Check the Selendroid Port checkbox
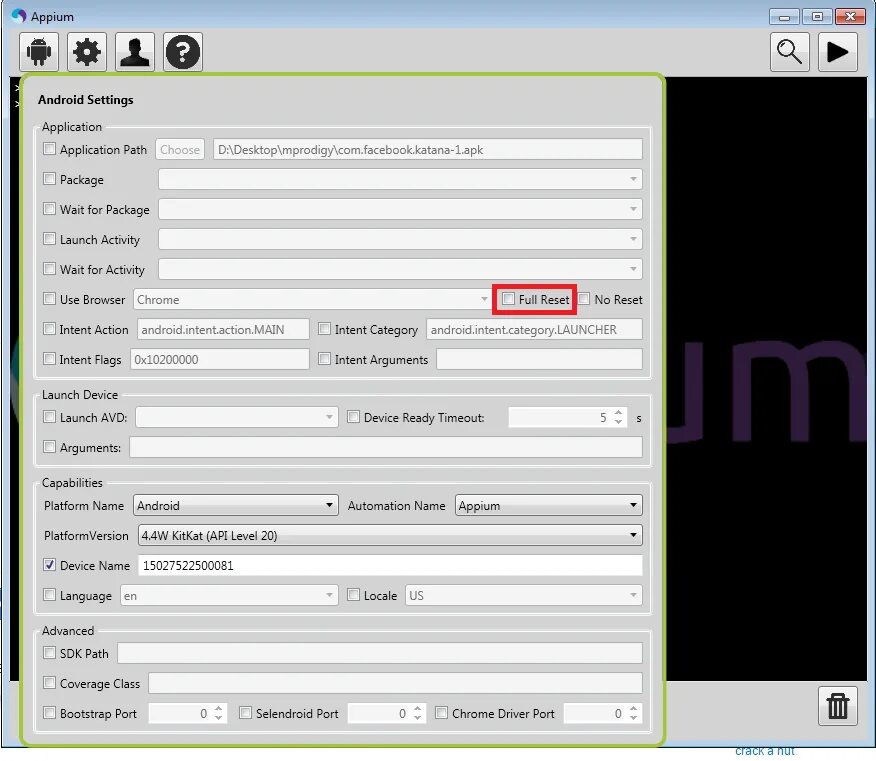Viewport: 876px width, 761px height. pyautogui.click(x=245, y=713)
